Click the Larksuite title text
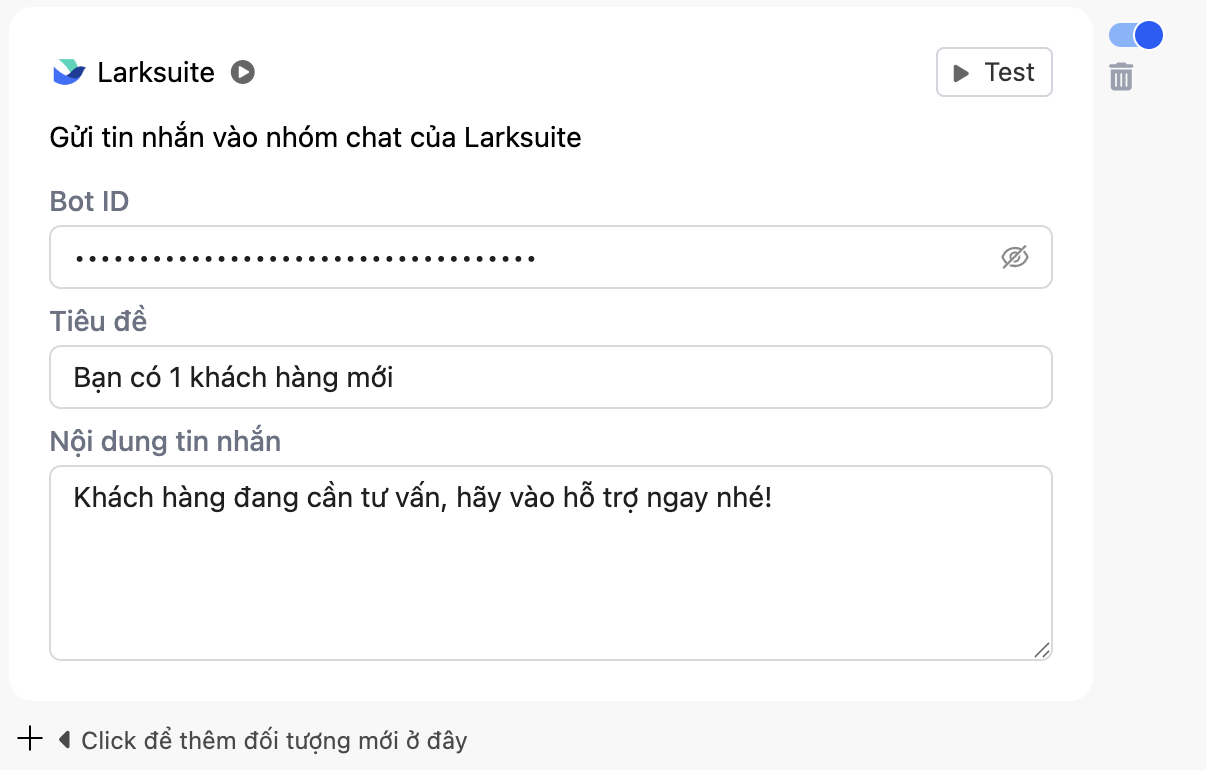This screenshot has width=1206, height=770. pos(156,73)
